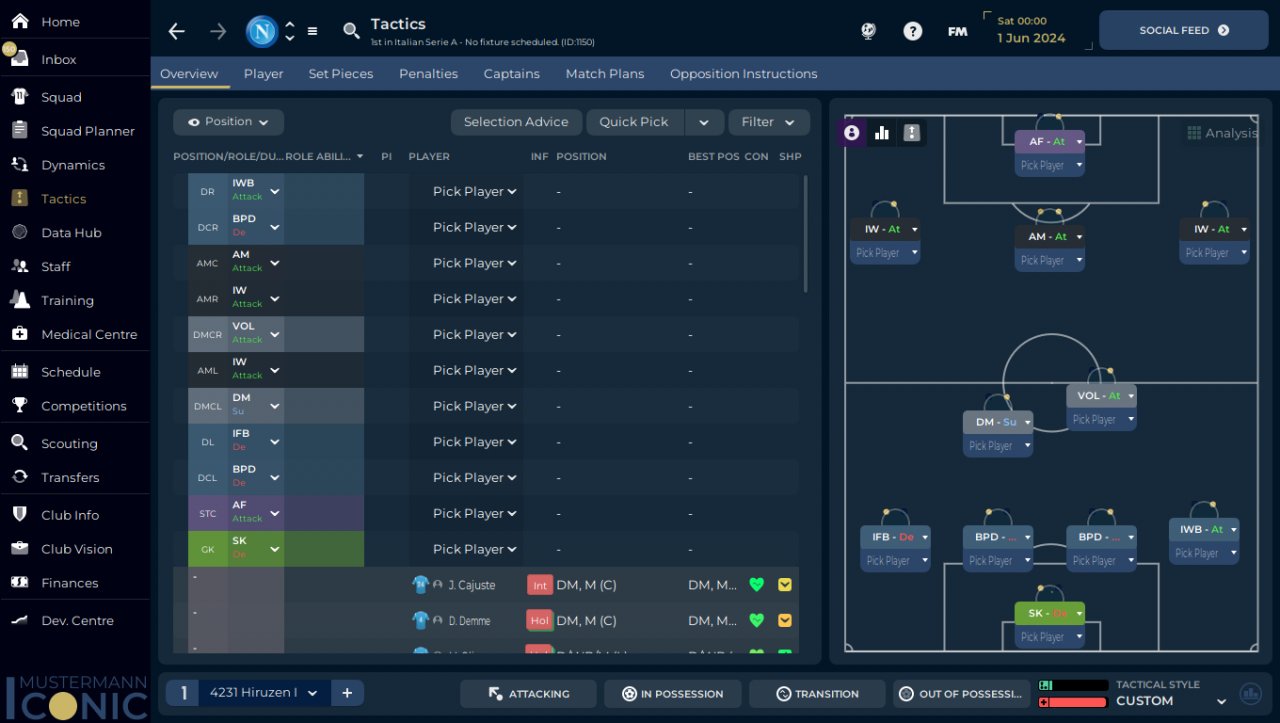This screenshot has width=1280, height=723.
Task: Open the Out of Possession instructions
Action: [x=961, y=694]
